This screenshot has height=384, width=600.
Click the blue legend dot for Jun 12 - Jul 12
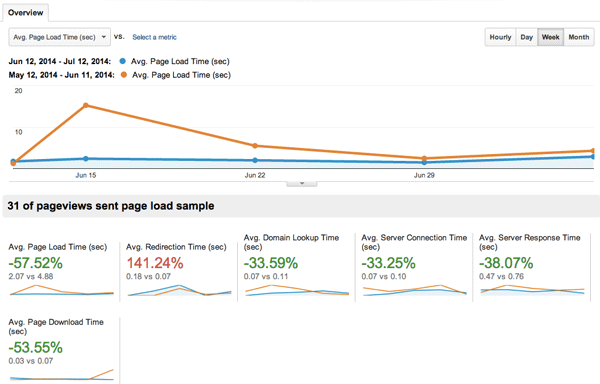coord(122,61)
